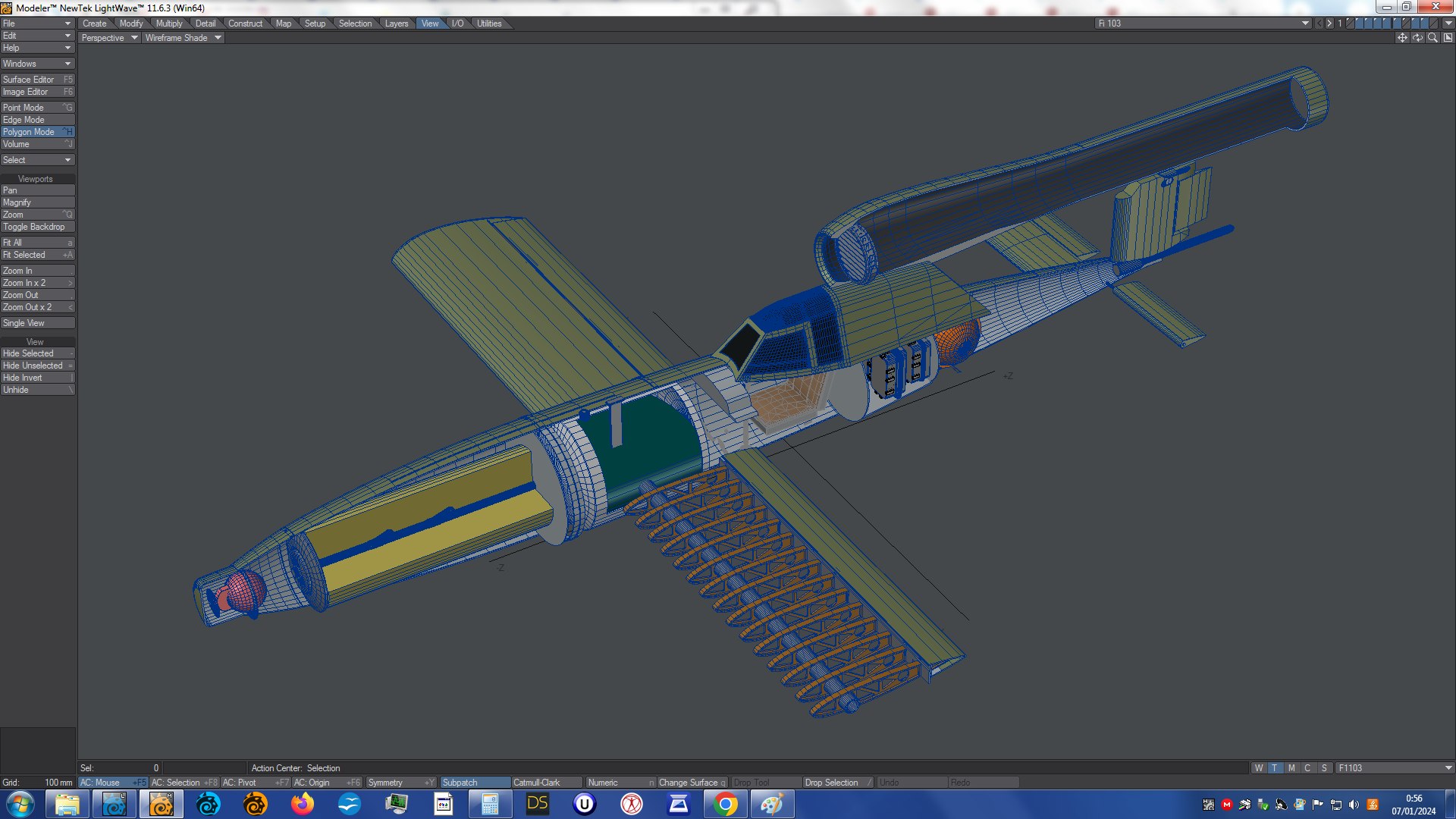Enable Point Mode selection

click(x=38, y=108)
